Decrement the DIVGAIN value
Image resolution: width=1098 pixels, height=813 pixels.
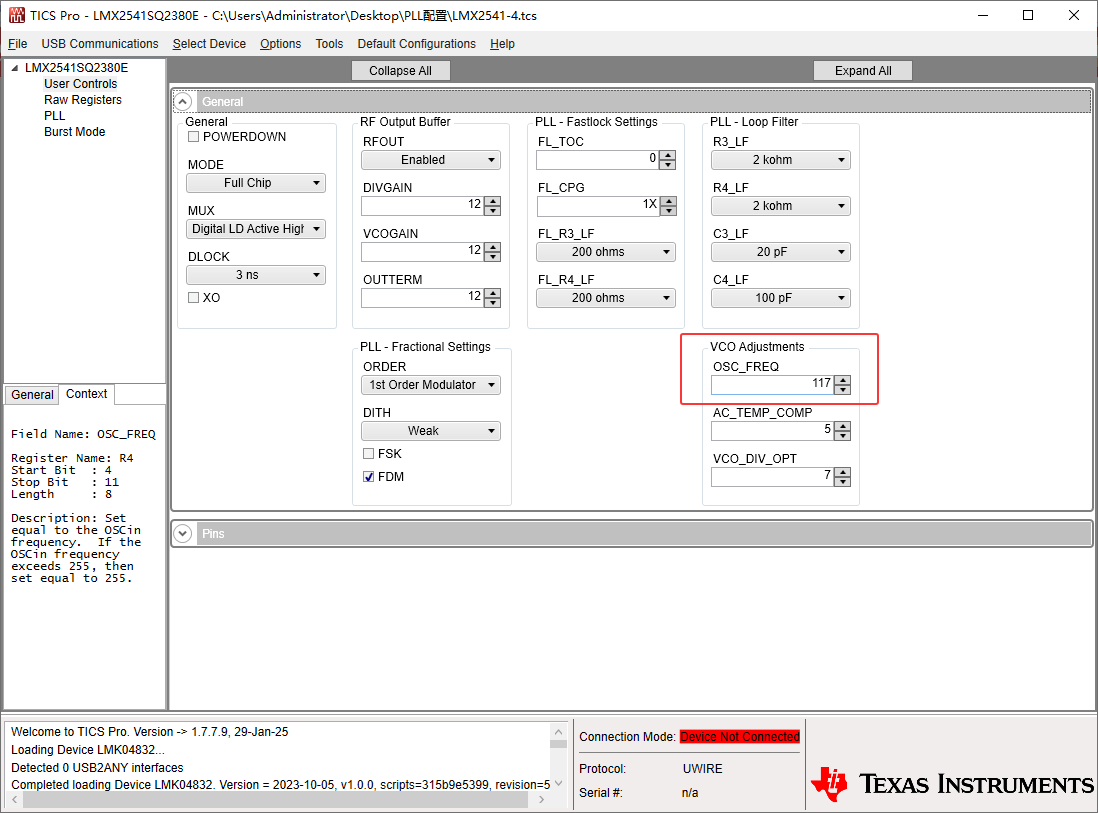(x=493, y=211)
